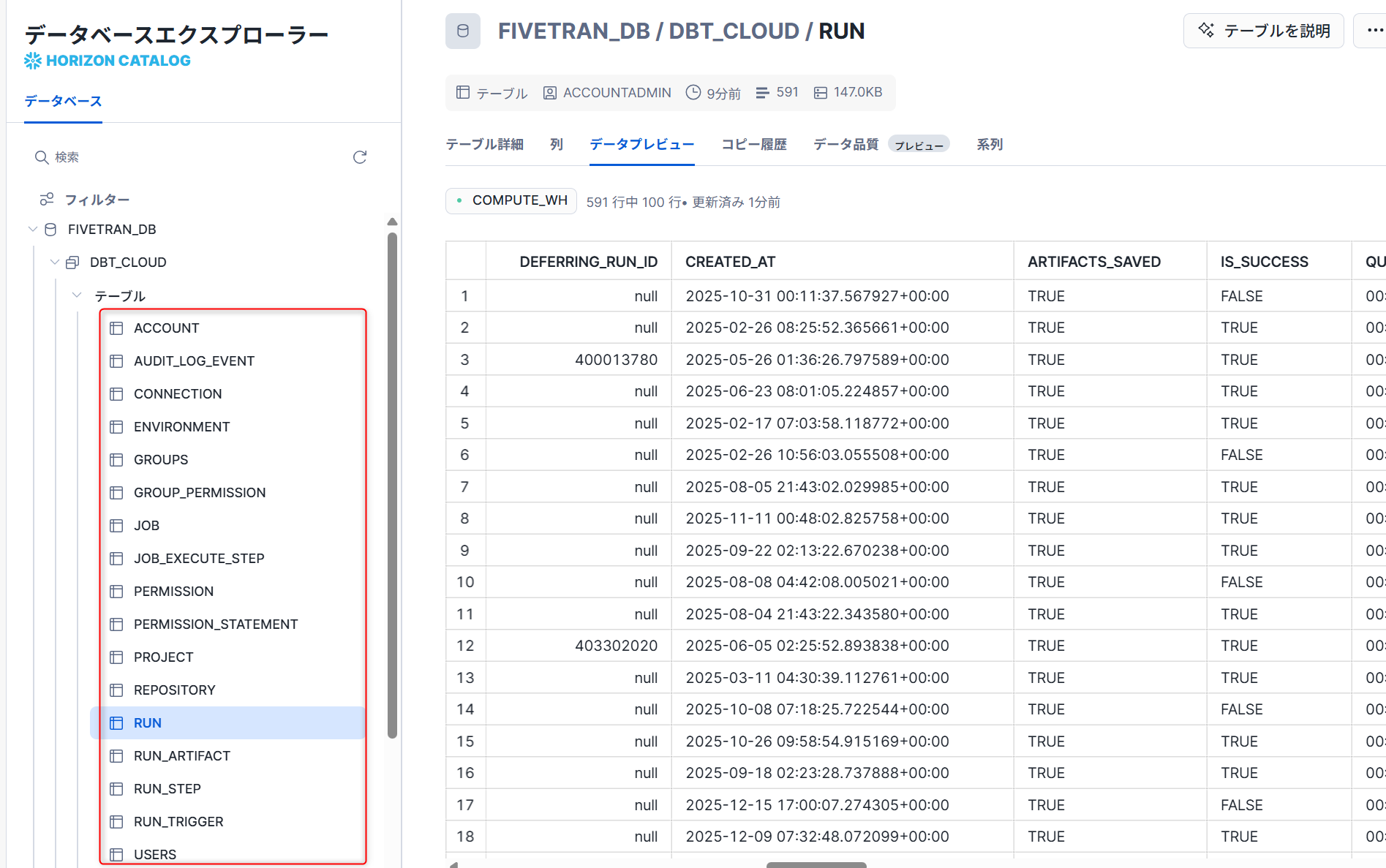Open the データ品質 tab
This screenshot has height=868, width=1386.
845,145
